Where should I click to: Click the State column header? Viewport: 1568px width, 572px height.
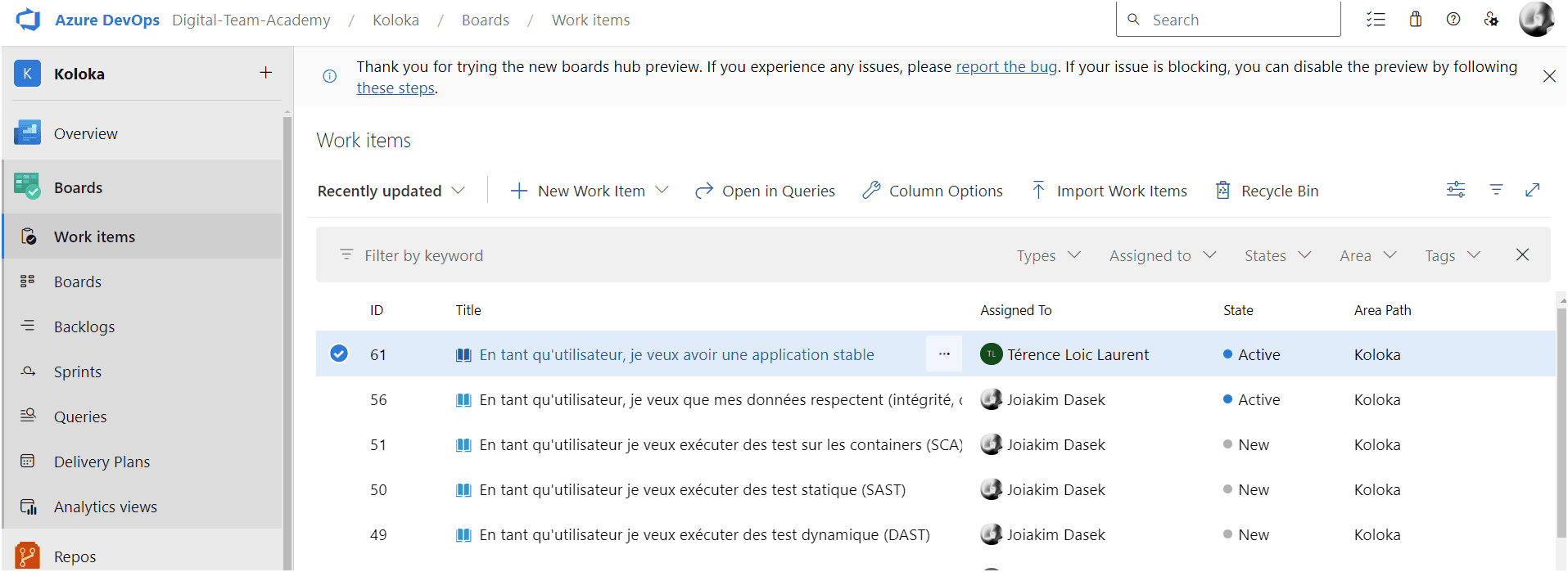coord(1238,310)
